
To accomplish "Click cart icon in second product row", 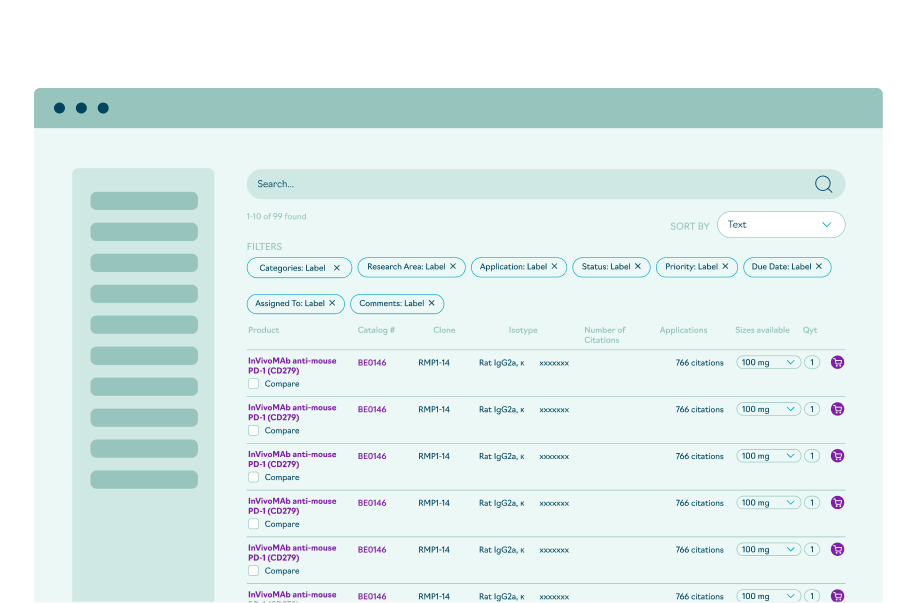I will pyautogui.click(x=837, y=409).
